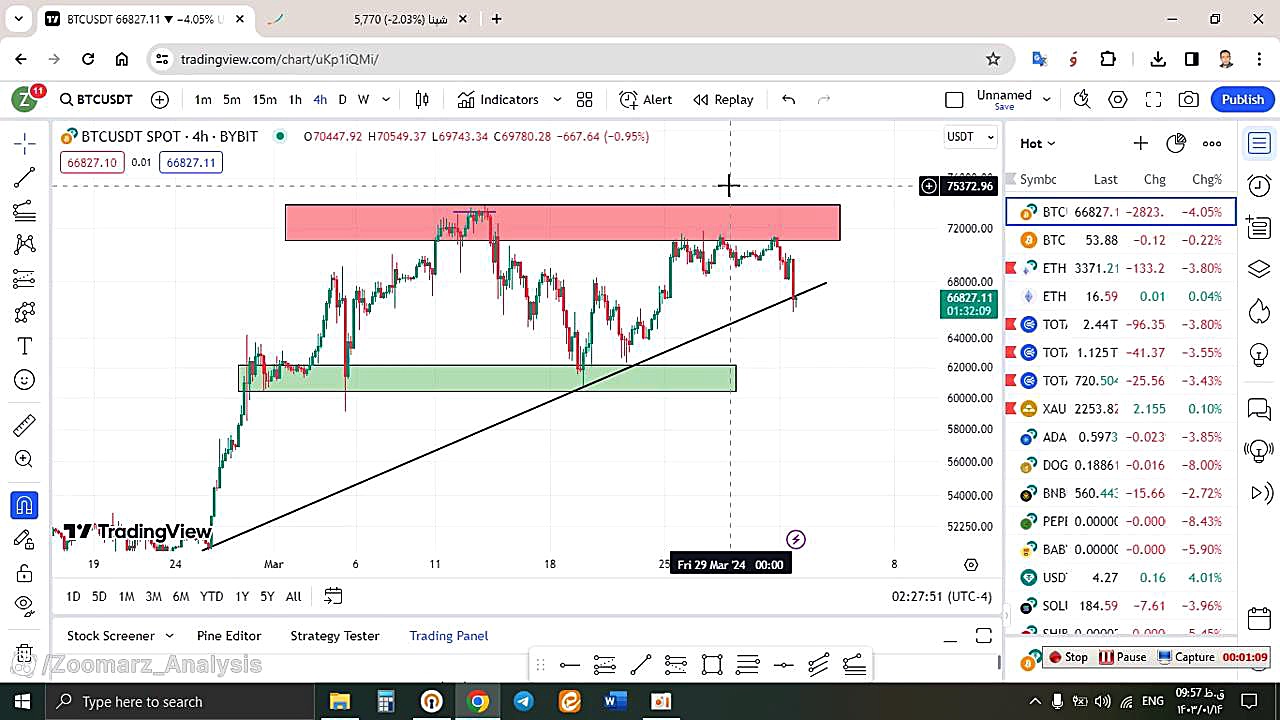Open the watchlist three-dots menu
The height and width of the screenshot is (720, 1280).
[x=1212, y=143]
